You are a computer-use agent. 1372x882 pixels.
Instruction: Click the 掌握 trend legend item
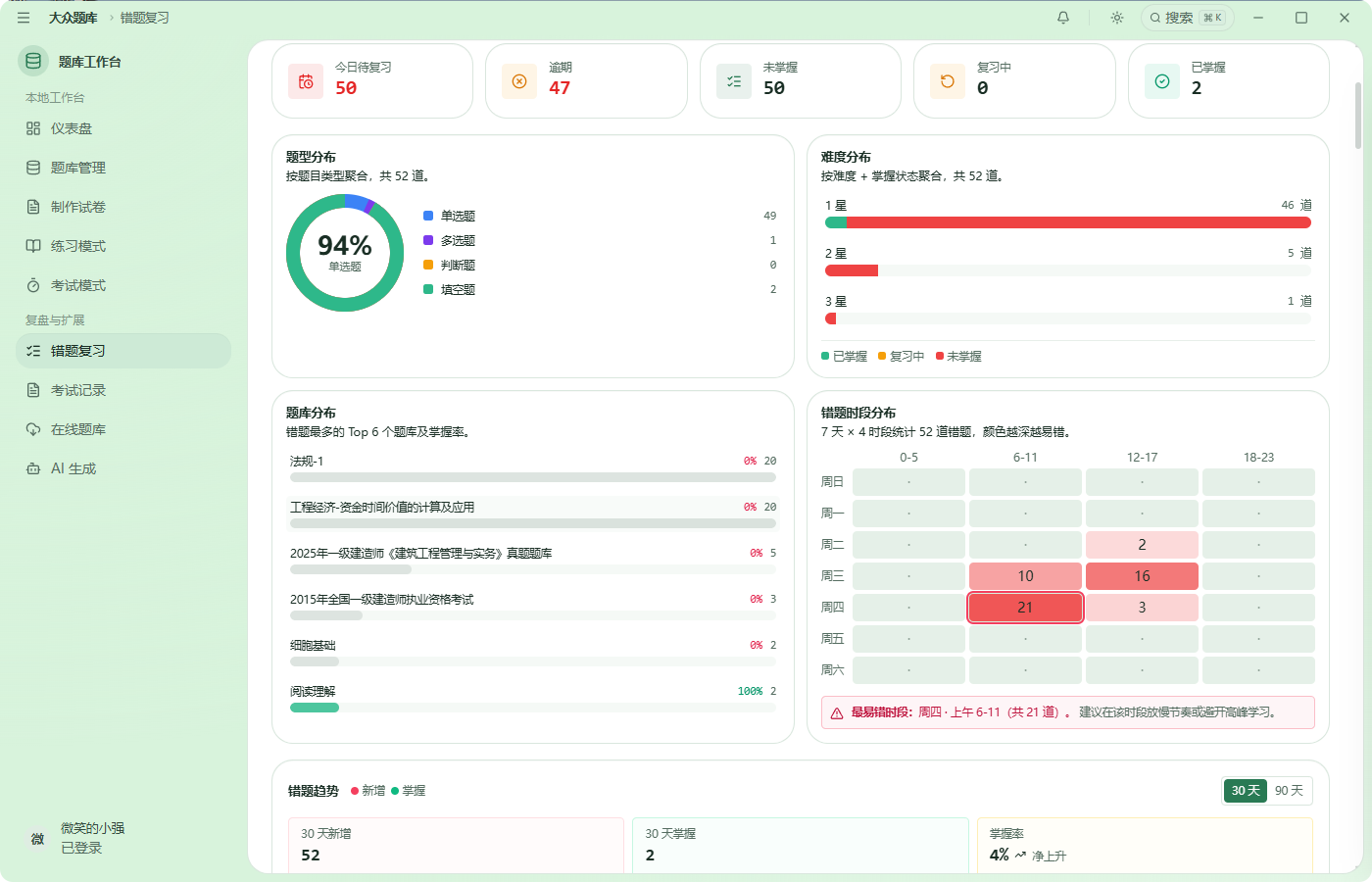coord(408,791)
